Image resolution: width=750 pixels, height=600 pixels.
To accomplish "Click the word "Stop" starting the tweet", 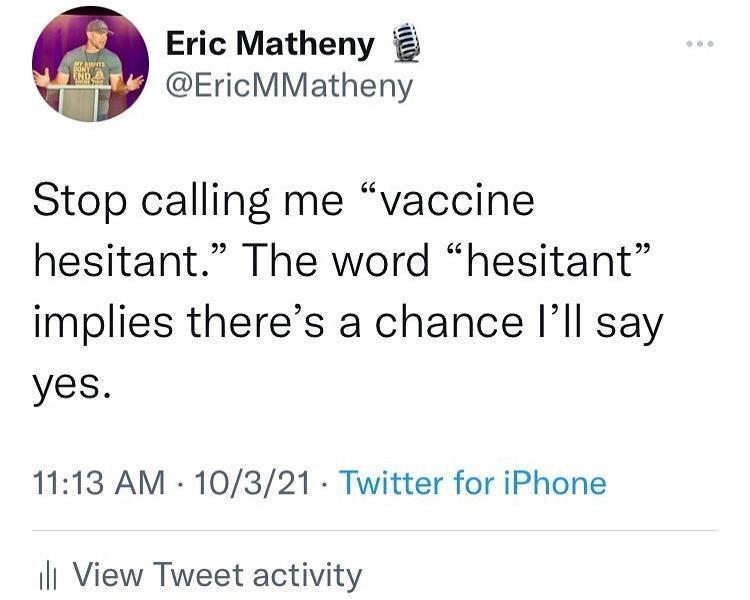I will [78, 201].
